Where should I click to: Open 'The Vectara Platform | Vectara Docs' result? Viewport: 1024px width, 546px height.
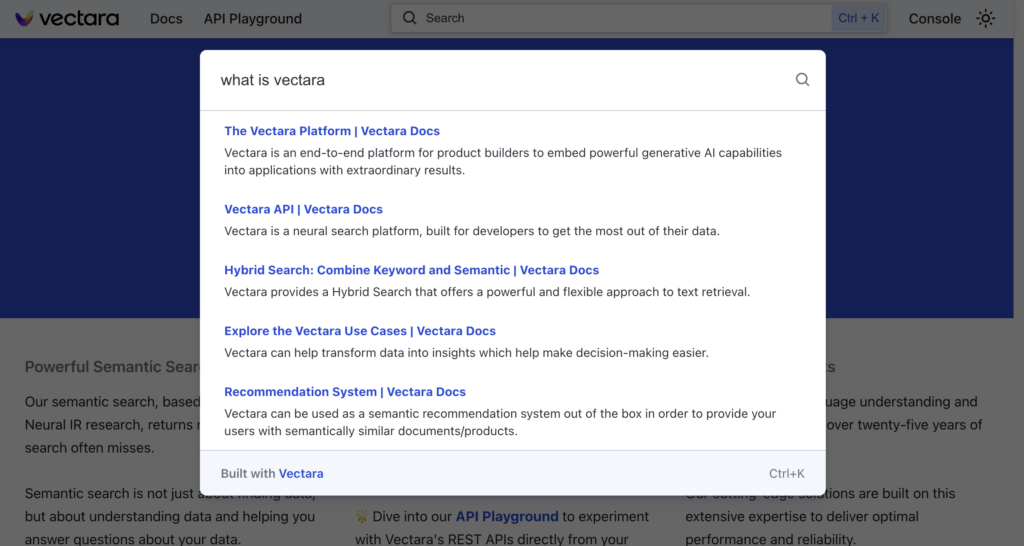click(x=332, y=131)
